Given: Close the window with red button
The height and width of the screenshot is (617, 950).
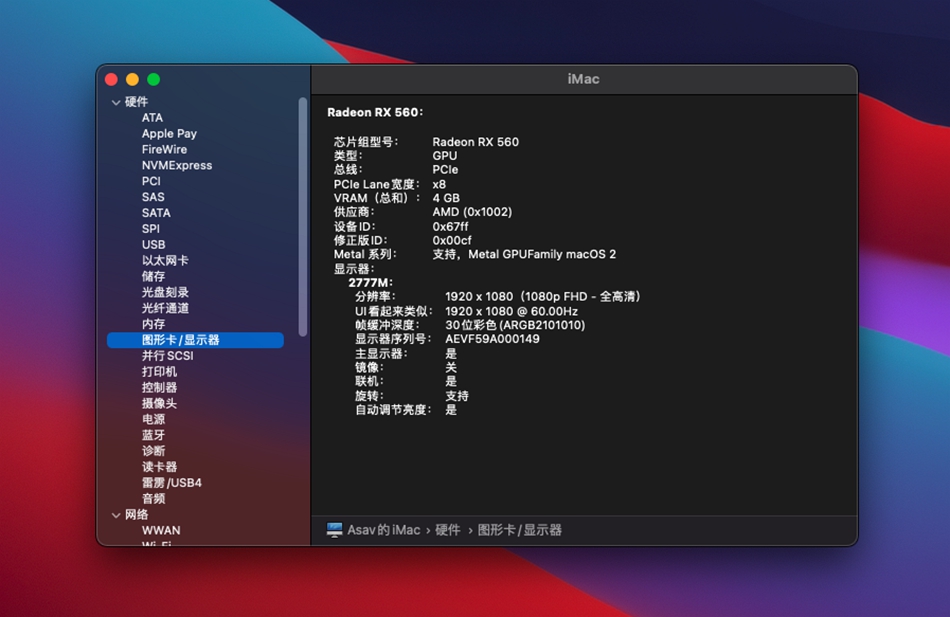Looking at the screenshot, I should [x=111, y=79].
